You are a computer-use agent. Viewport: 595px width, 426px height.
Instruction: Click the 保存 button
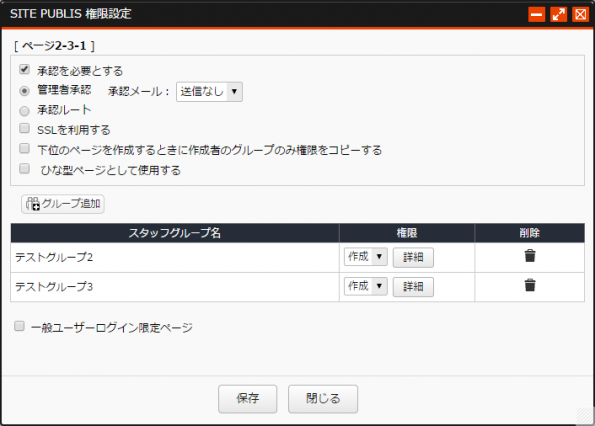pyautogui.click(x=247, y=399)
